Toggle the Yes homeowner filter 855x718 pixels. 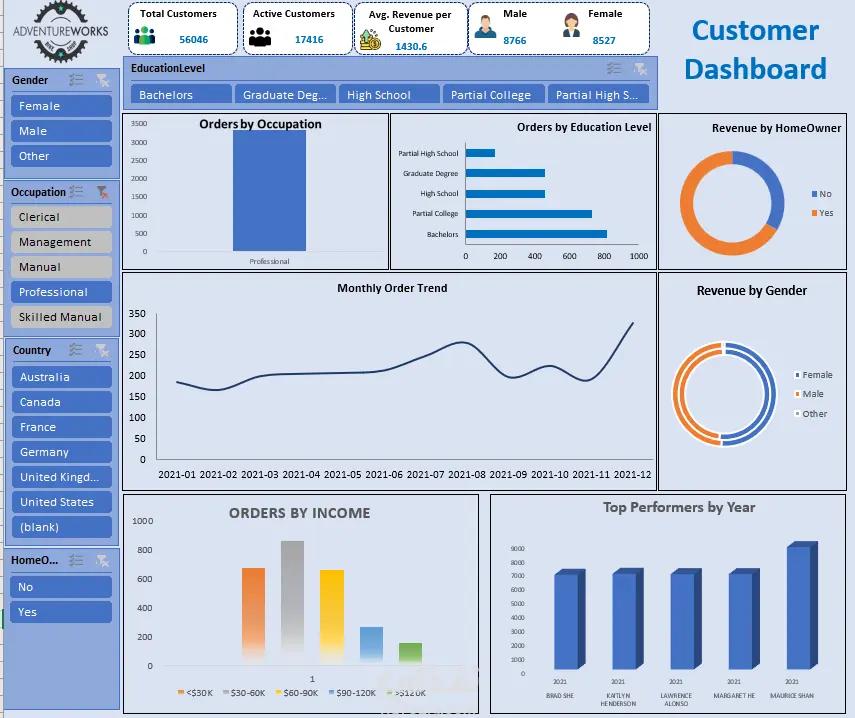[61, 612]
